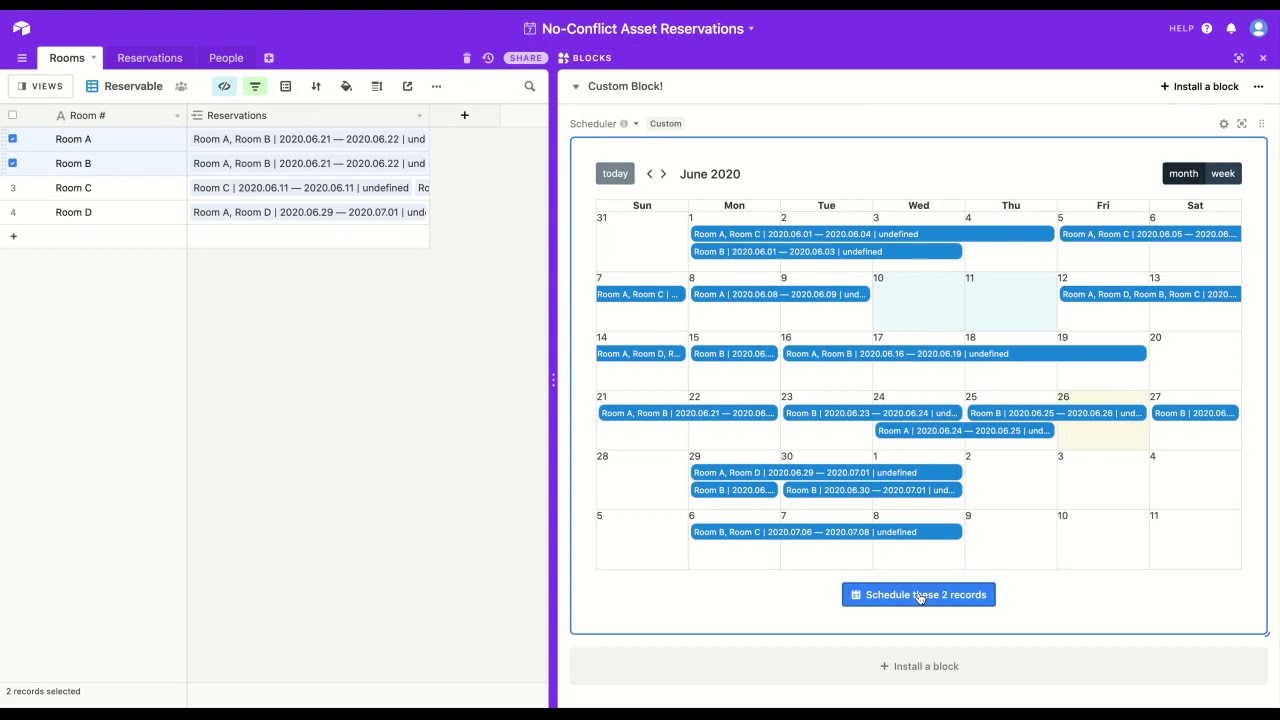This screenshot has height=720, width=1280.
Task: Open the color records paint bucket icon
Action: pyautogui.click(x=346, y=87)
